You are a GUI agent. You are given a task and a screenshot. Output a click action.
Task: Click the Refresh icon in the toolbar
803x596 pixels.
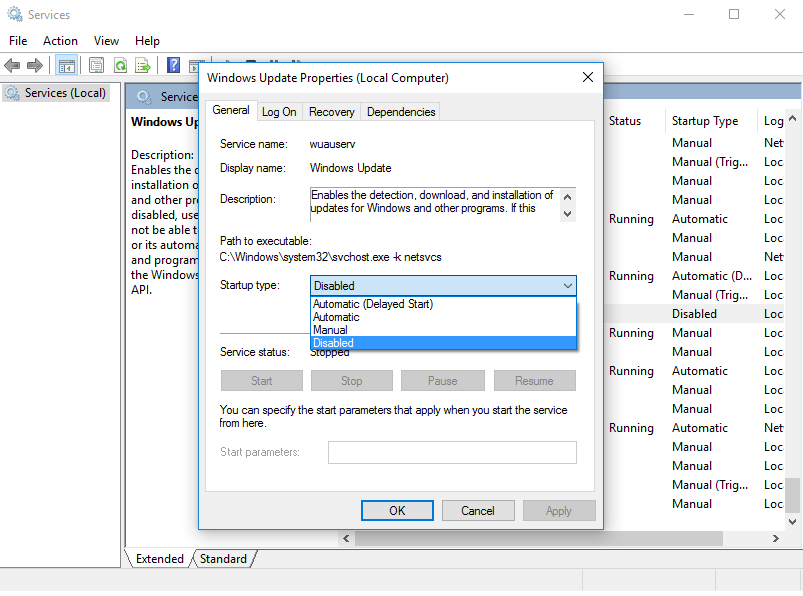tap(120, 65)
